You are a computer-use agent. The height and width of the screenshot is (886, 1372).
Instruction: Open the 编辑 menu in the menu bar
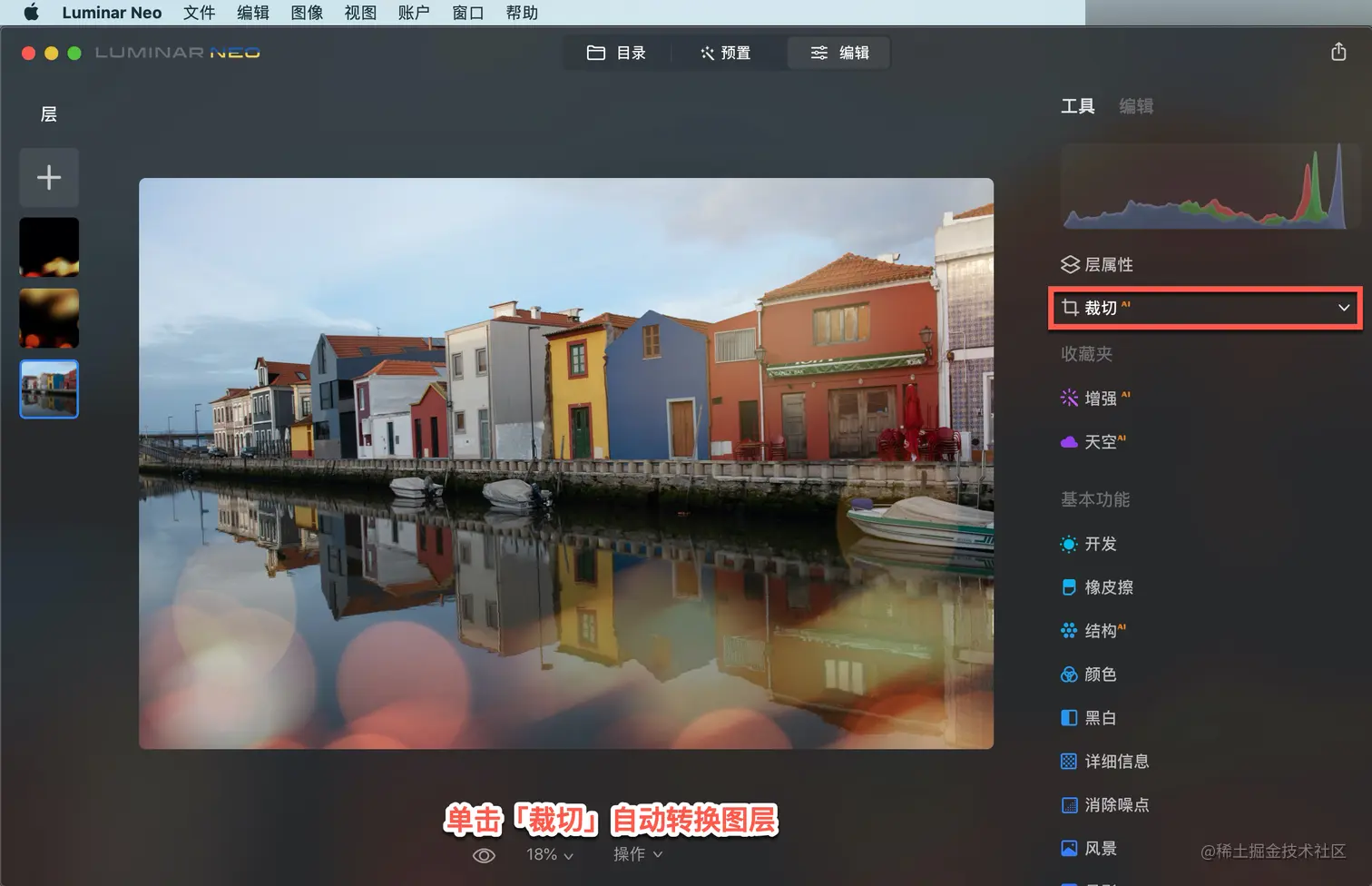(x=253, y=13)
